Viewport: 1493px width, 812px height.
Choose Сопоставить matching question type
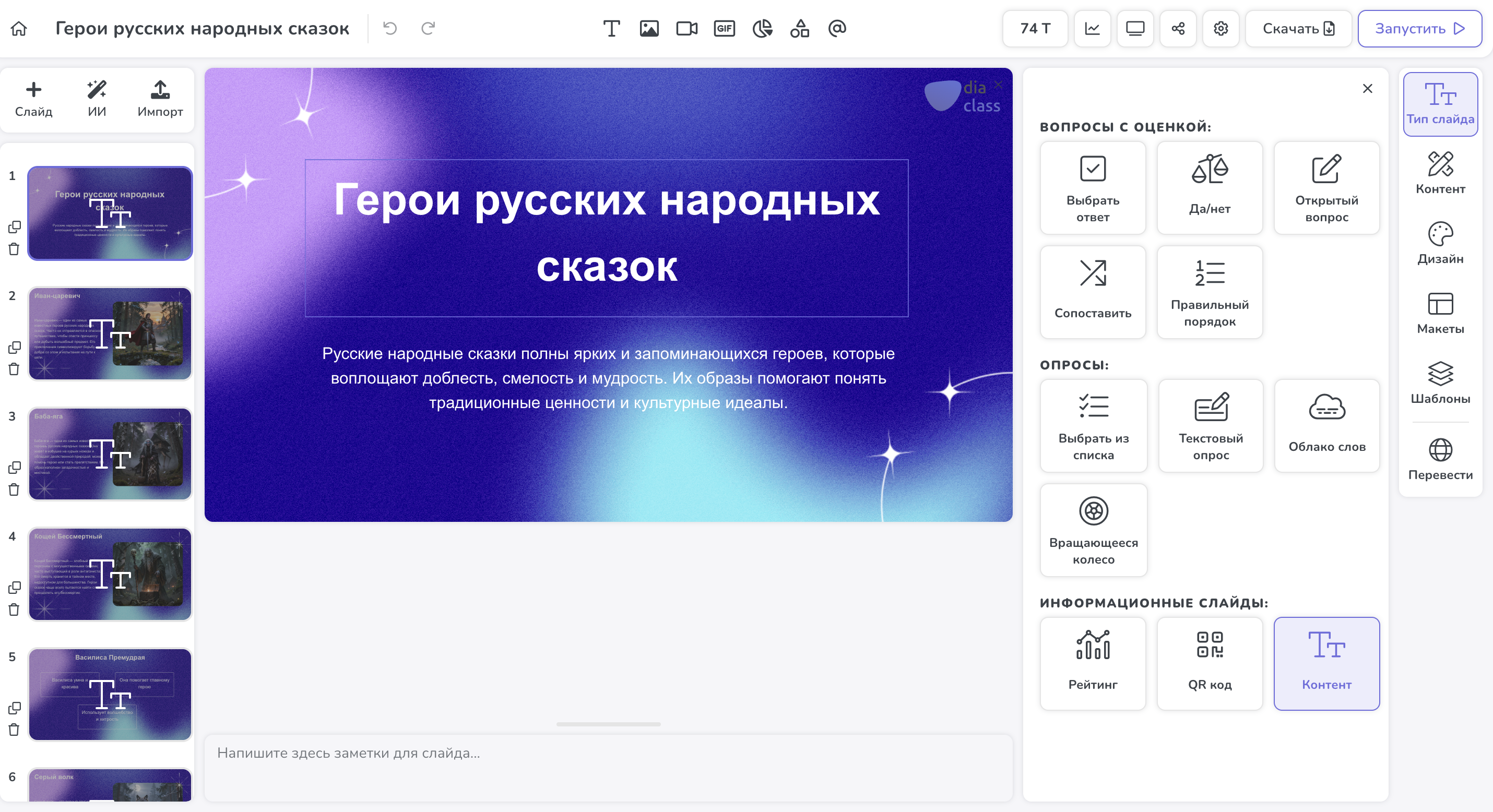coord(1093,293)
